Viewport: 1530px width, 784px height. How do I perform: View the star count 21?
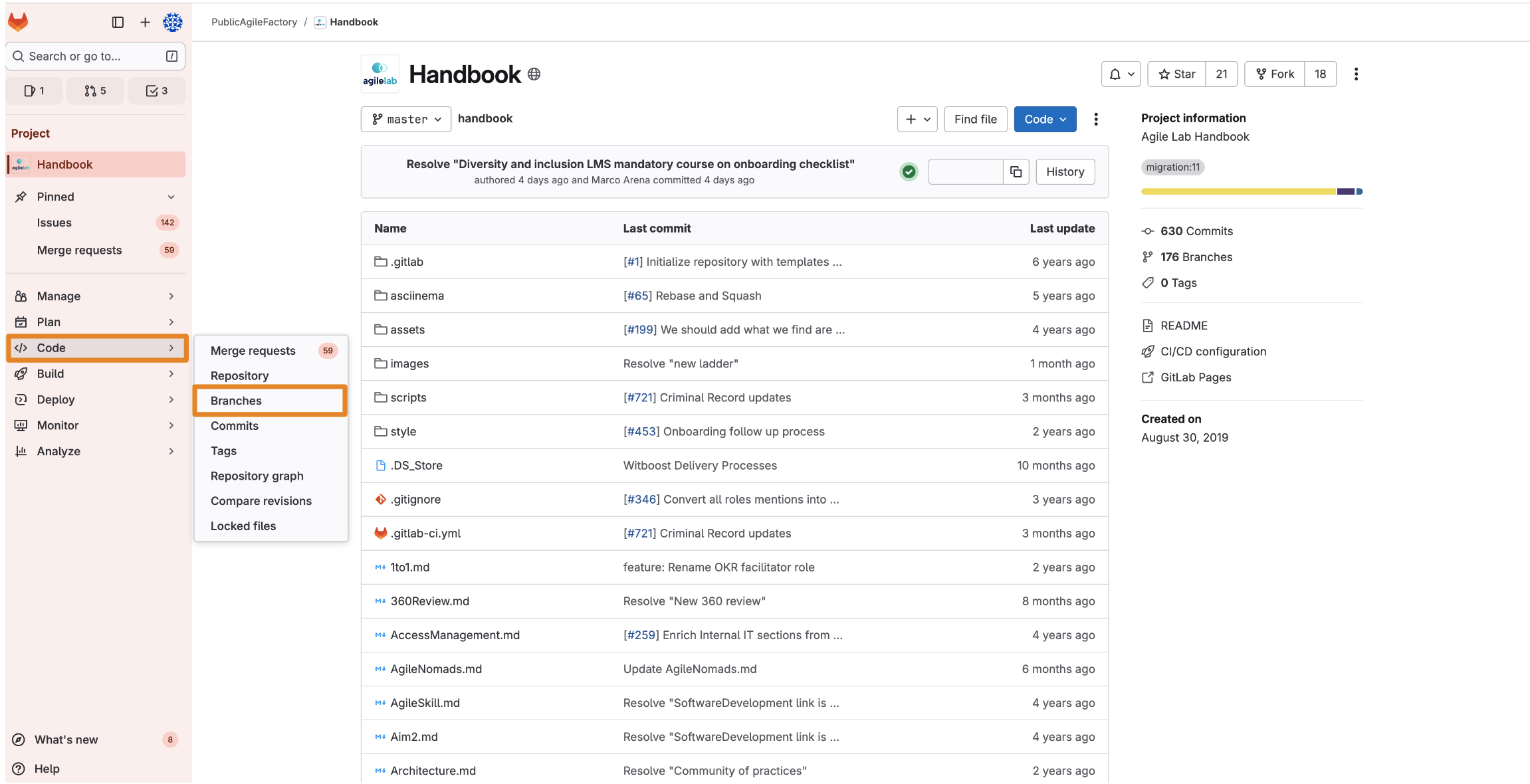1221,74
